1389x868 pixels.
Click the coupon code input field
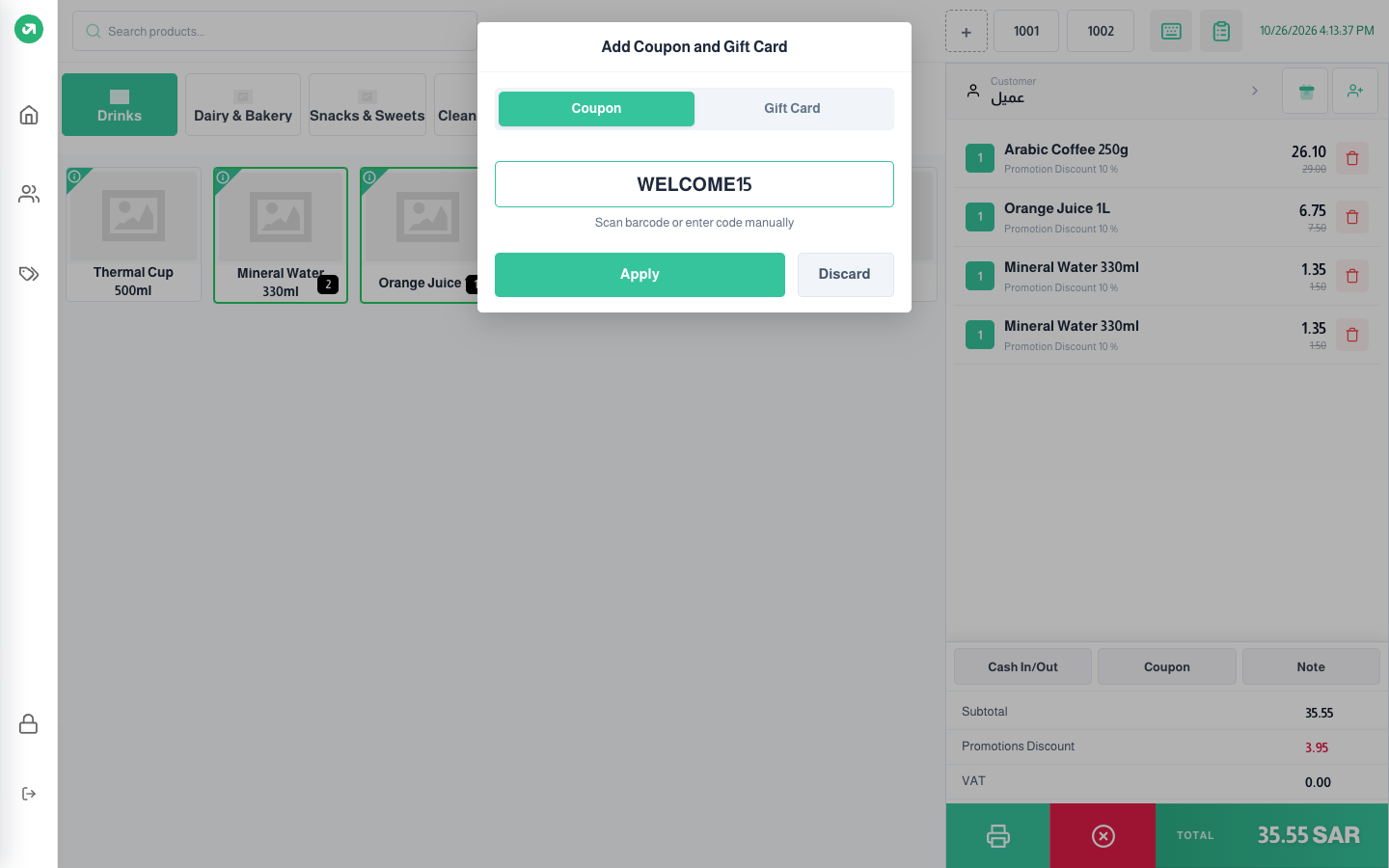pos(694,184)
